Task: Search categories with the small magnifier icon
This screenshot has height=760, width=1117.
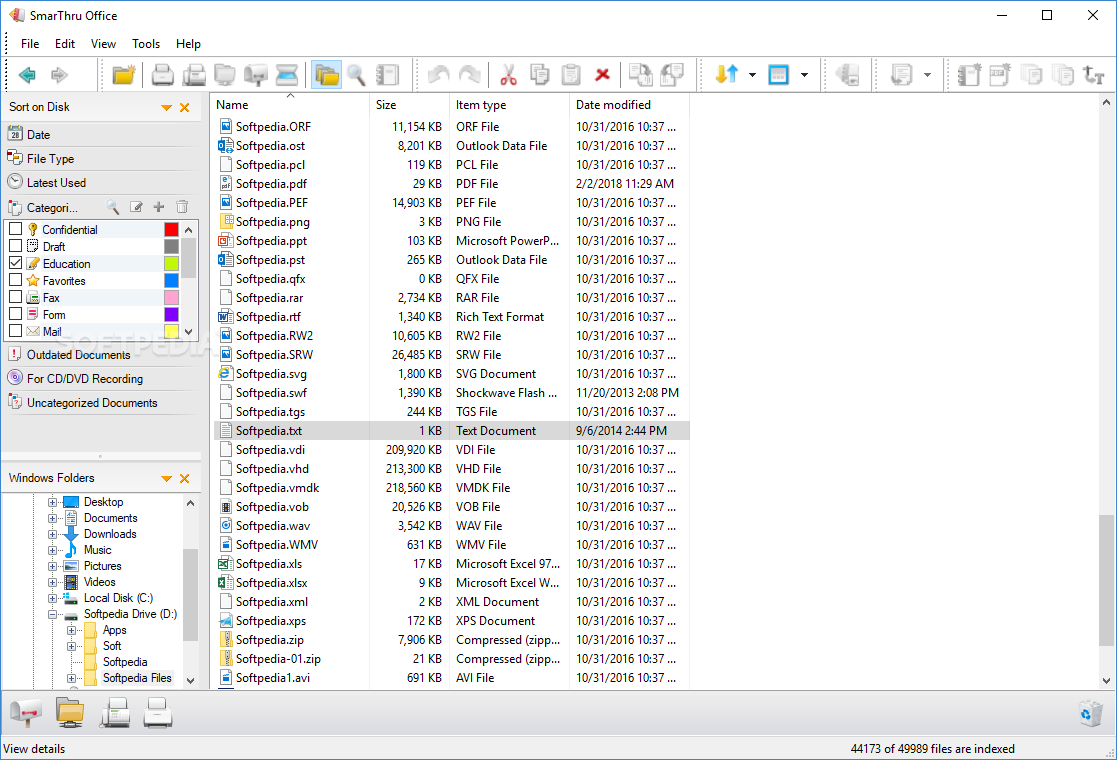Action: click(x=113, y=207)
